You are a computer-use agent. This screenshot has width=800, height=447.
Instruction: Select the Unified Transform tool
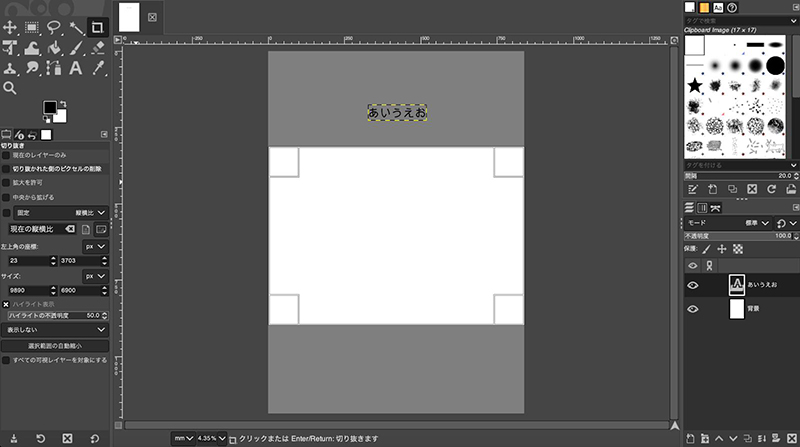[x=10, y=47]
